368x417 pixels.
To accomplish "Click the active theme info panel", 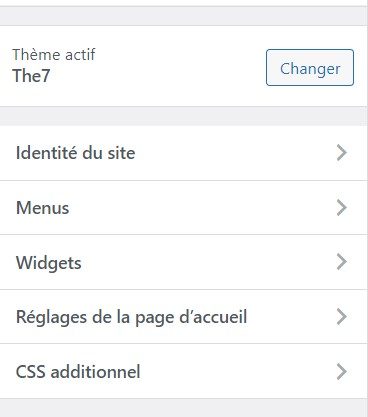I will [x=183, y=66].
